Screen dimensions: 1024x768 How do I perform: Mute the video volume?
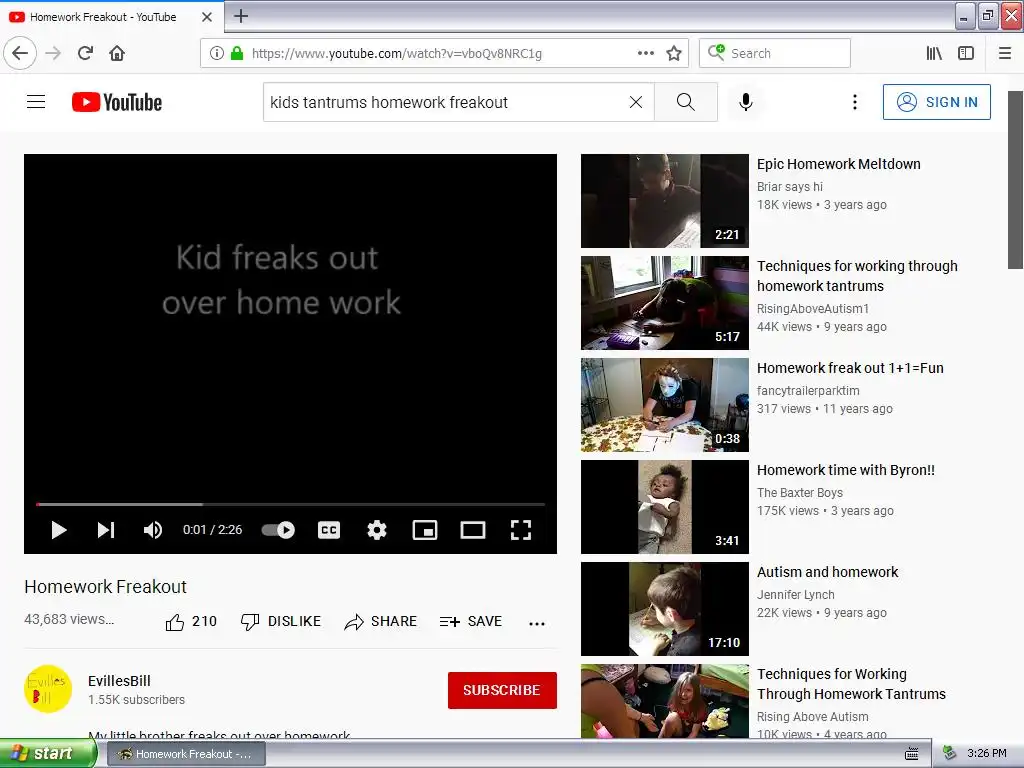click(x=153, y=530)
